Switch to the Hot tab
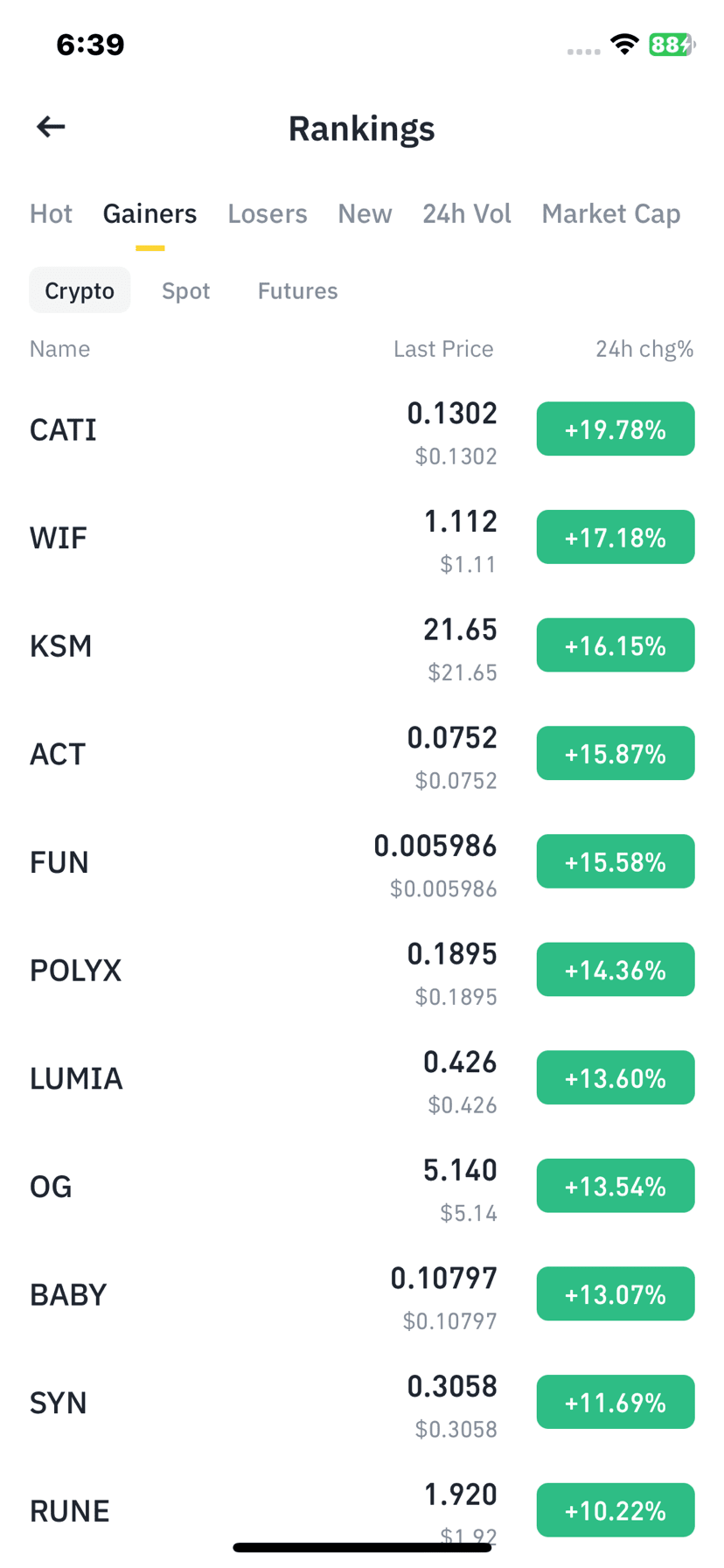The width and height of the screenshot is (724, 1568). tap(51, 213)
